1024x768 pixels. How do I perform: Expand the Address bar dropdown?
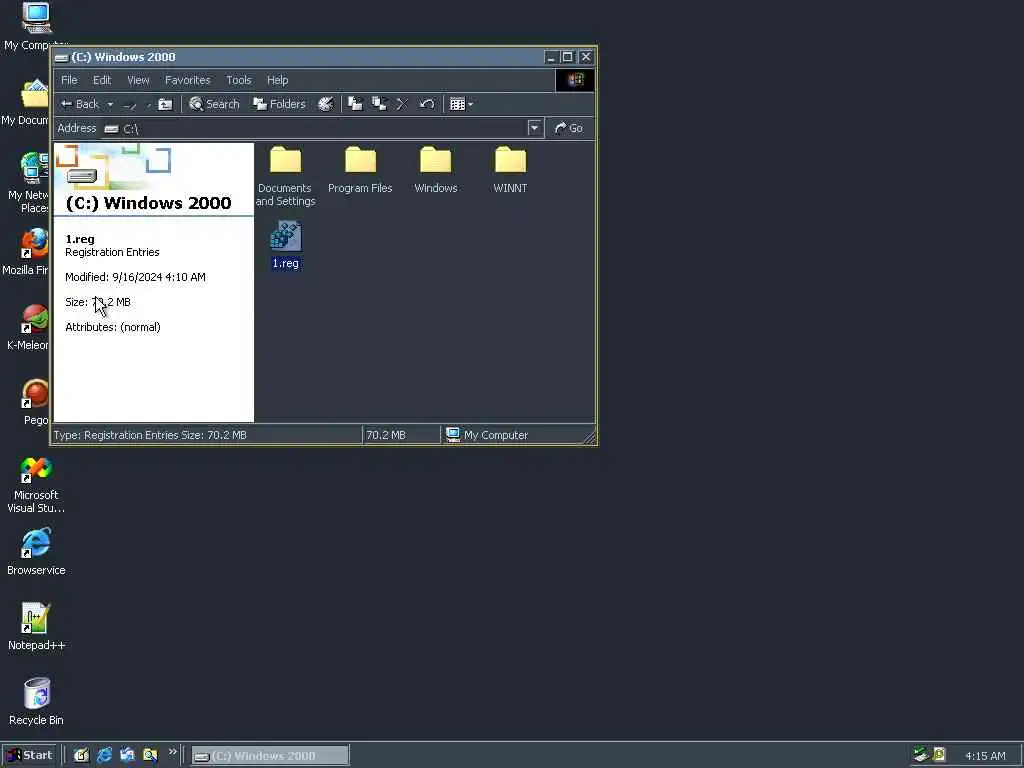[534, 128]
